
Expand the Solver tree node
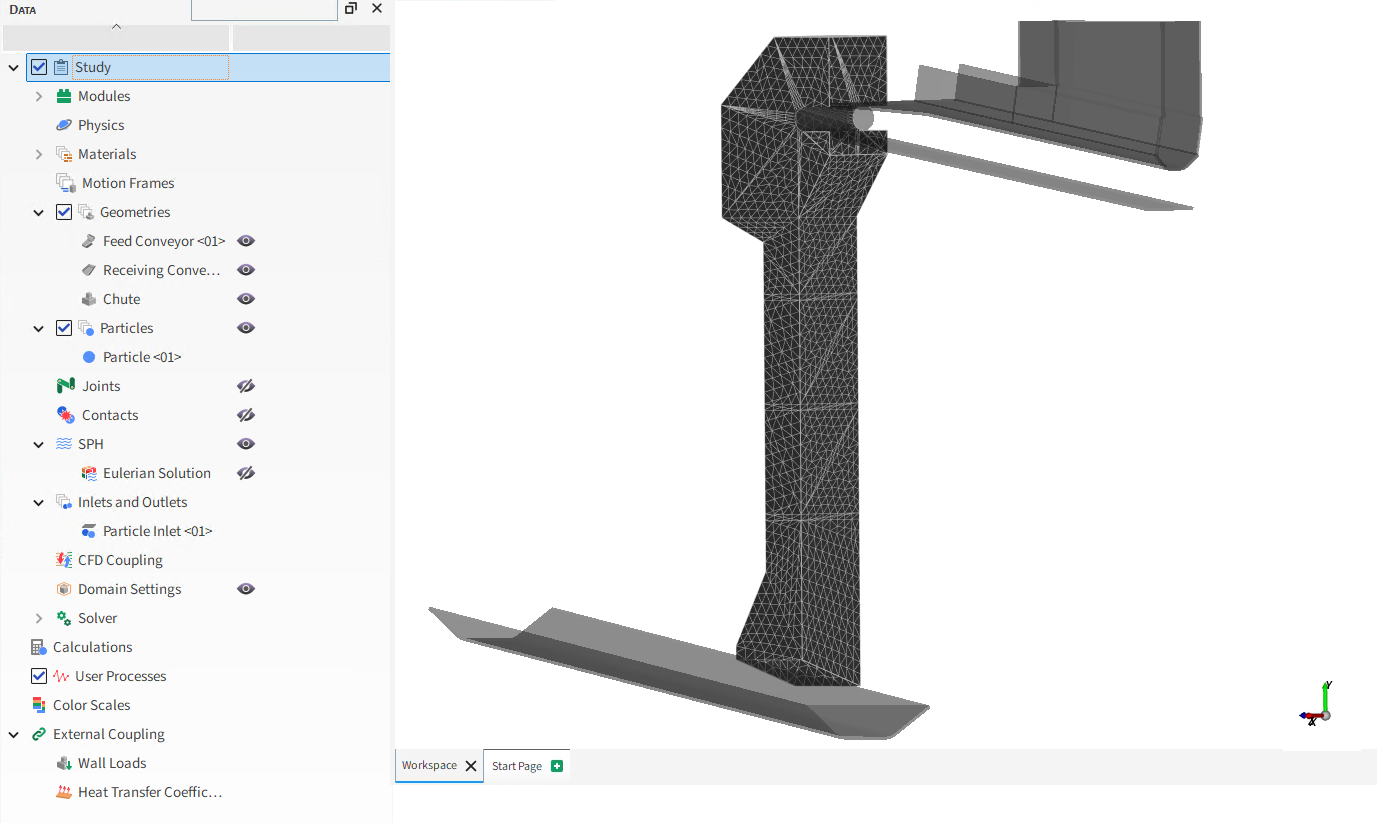pyautogui.click(x=39, y=618)
